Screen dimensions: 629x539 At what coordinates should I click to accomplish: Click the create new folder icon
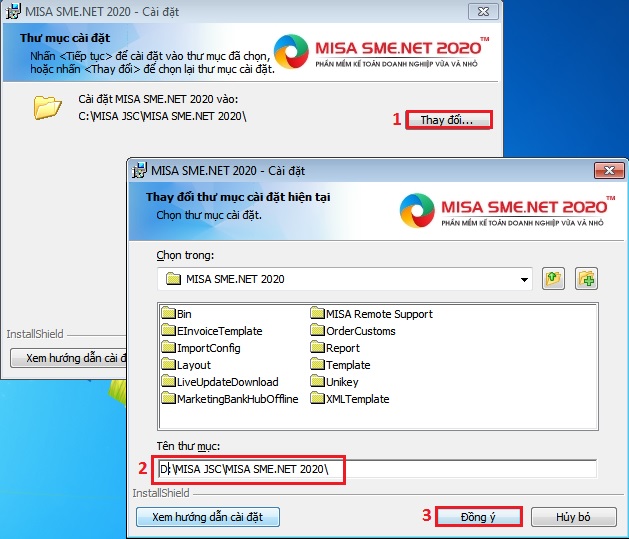pyautogui.click(x=586, y=279)
